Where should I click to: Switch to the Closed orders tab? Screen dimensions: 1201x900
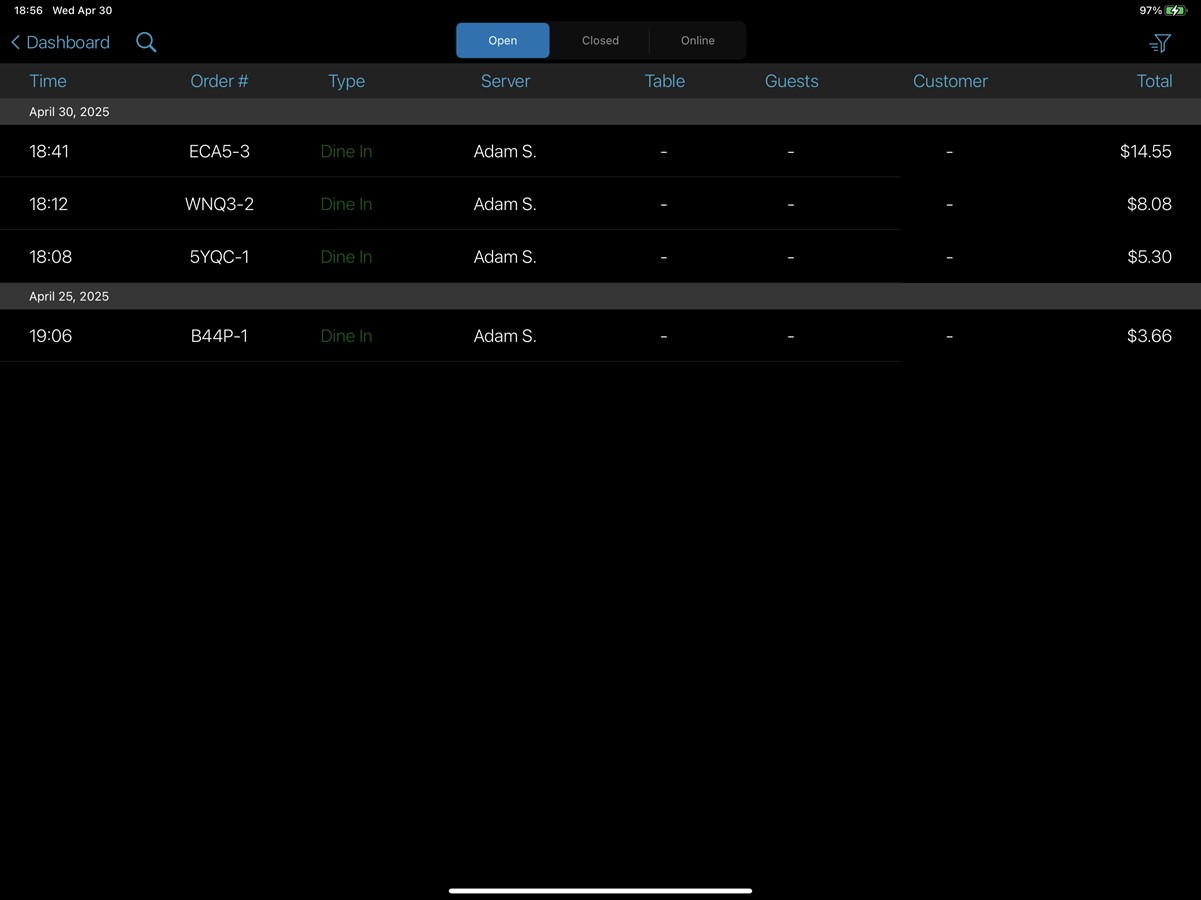[x=600, y=40]
